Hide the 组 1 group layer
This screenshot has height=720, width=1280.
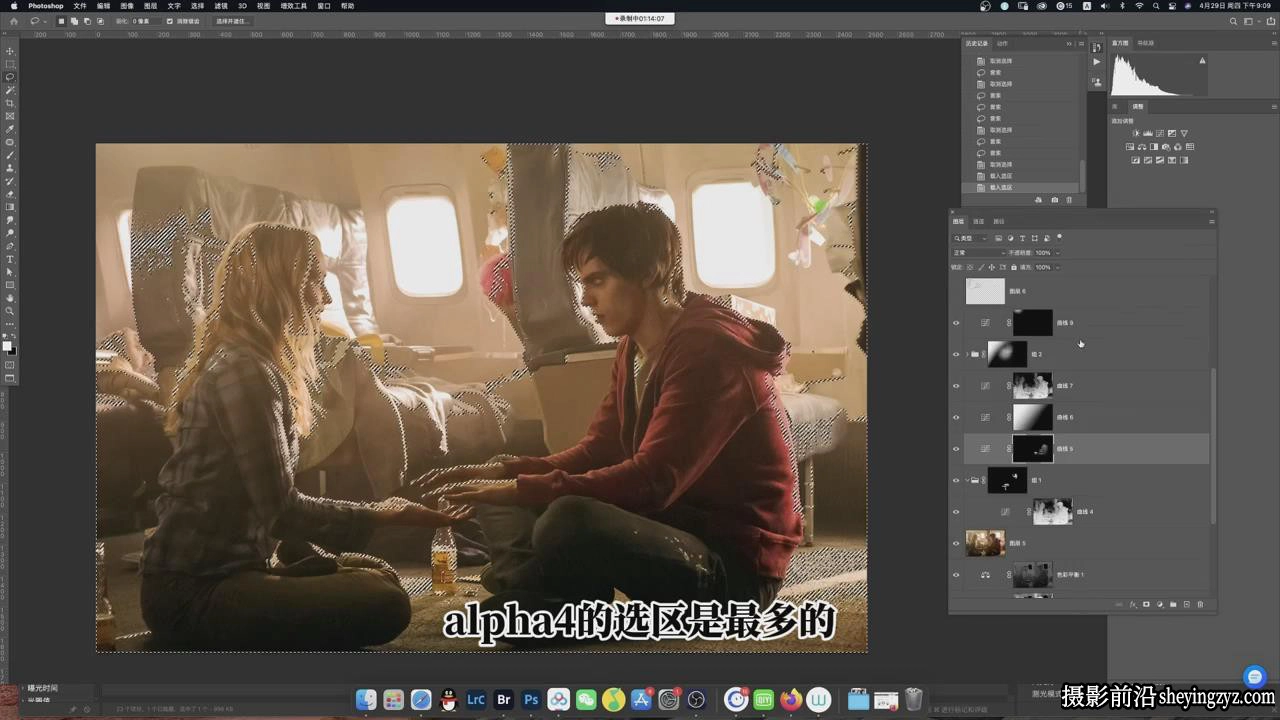point(956,480)
